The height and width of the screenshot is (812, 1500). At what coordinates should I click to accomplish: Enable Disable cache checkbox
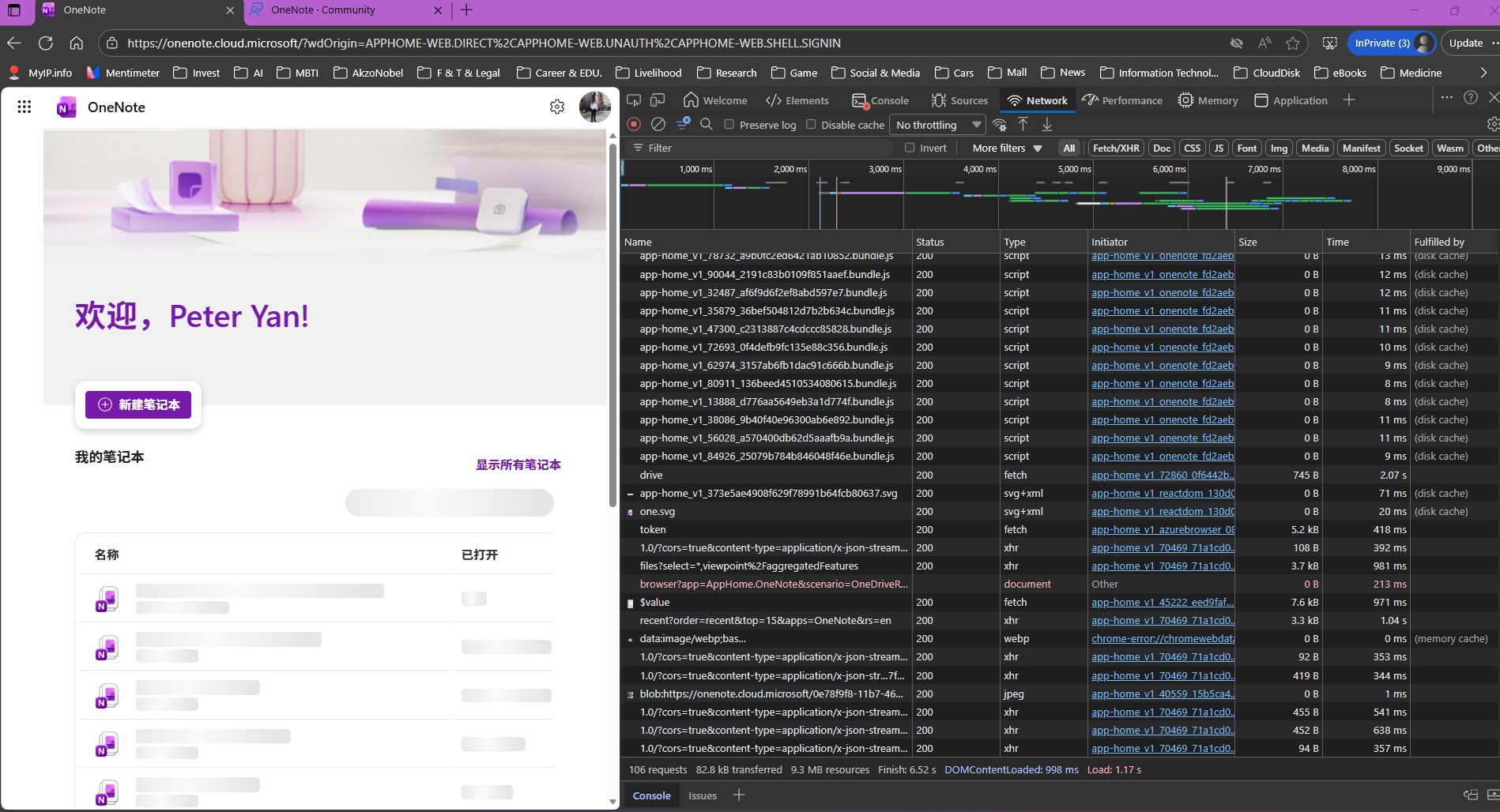pyautogui.click(x=811, y=125)
